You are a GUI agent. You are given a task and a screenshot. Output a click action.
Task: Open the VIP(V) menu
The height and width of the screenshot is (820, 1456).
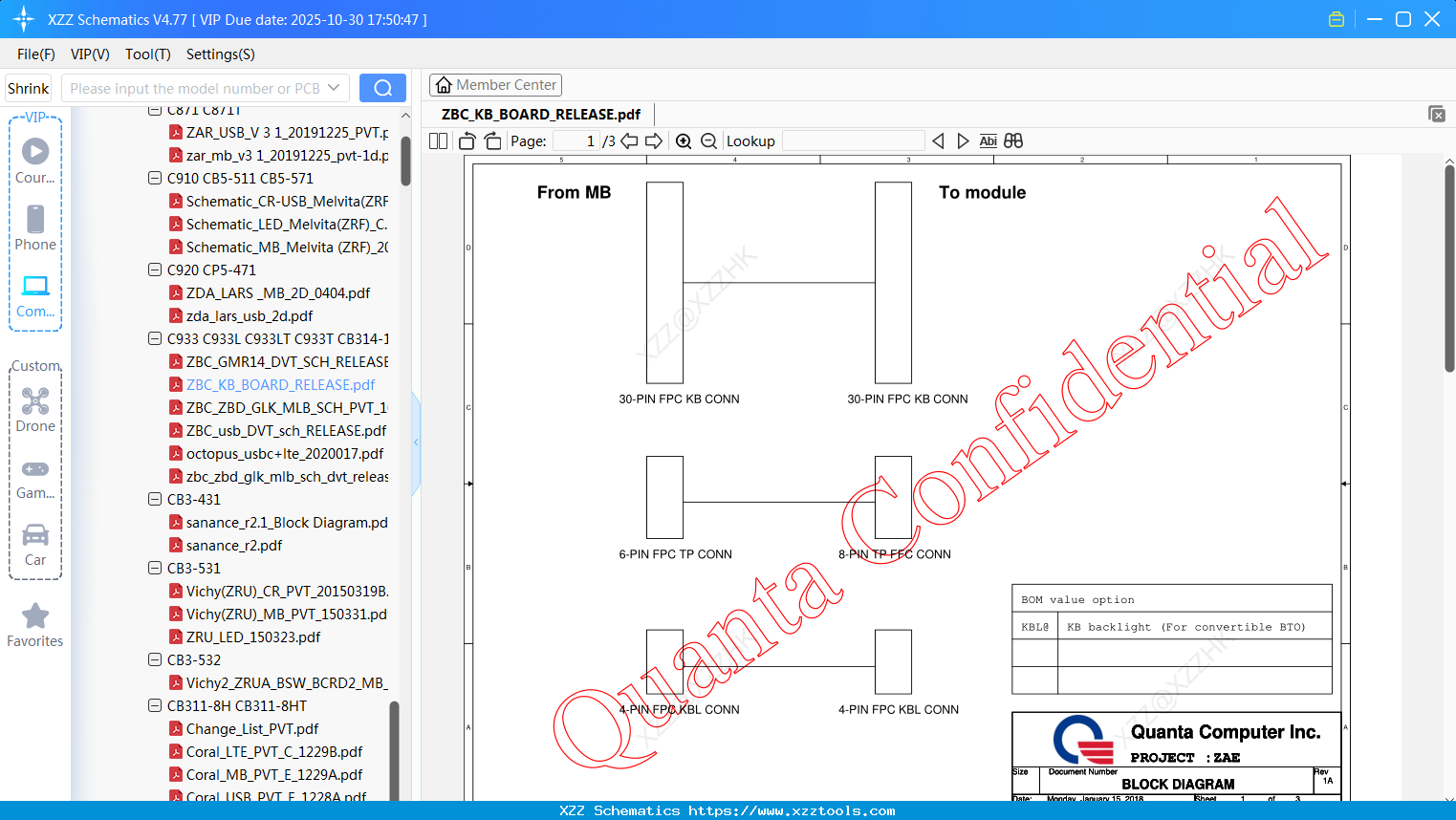click(90, 54)
